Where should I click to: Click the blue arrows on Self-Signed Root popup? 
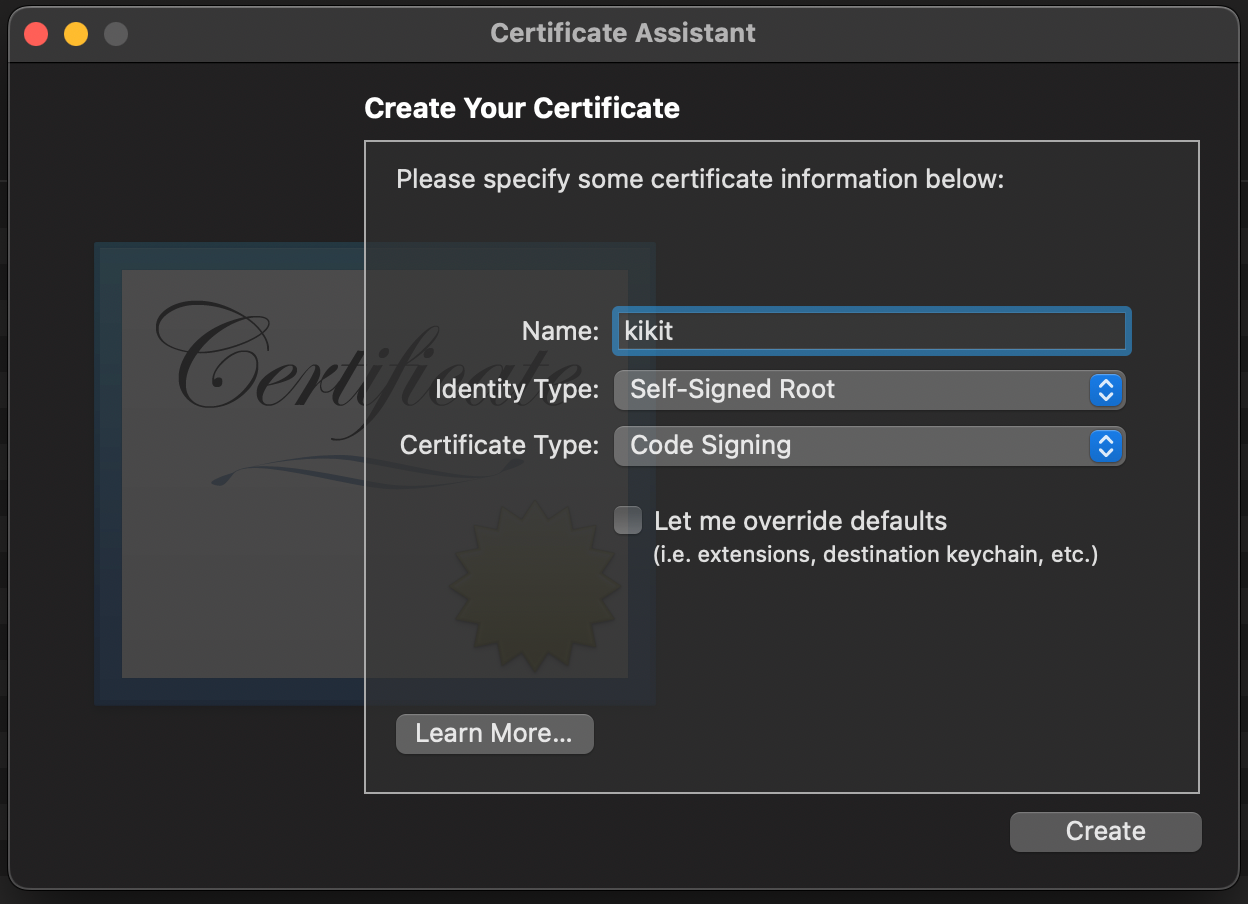[x=1105, y=389]
